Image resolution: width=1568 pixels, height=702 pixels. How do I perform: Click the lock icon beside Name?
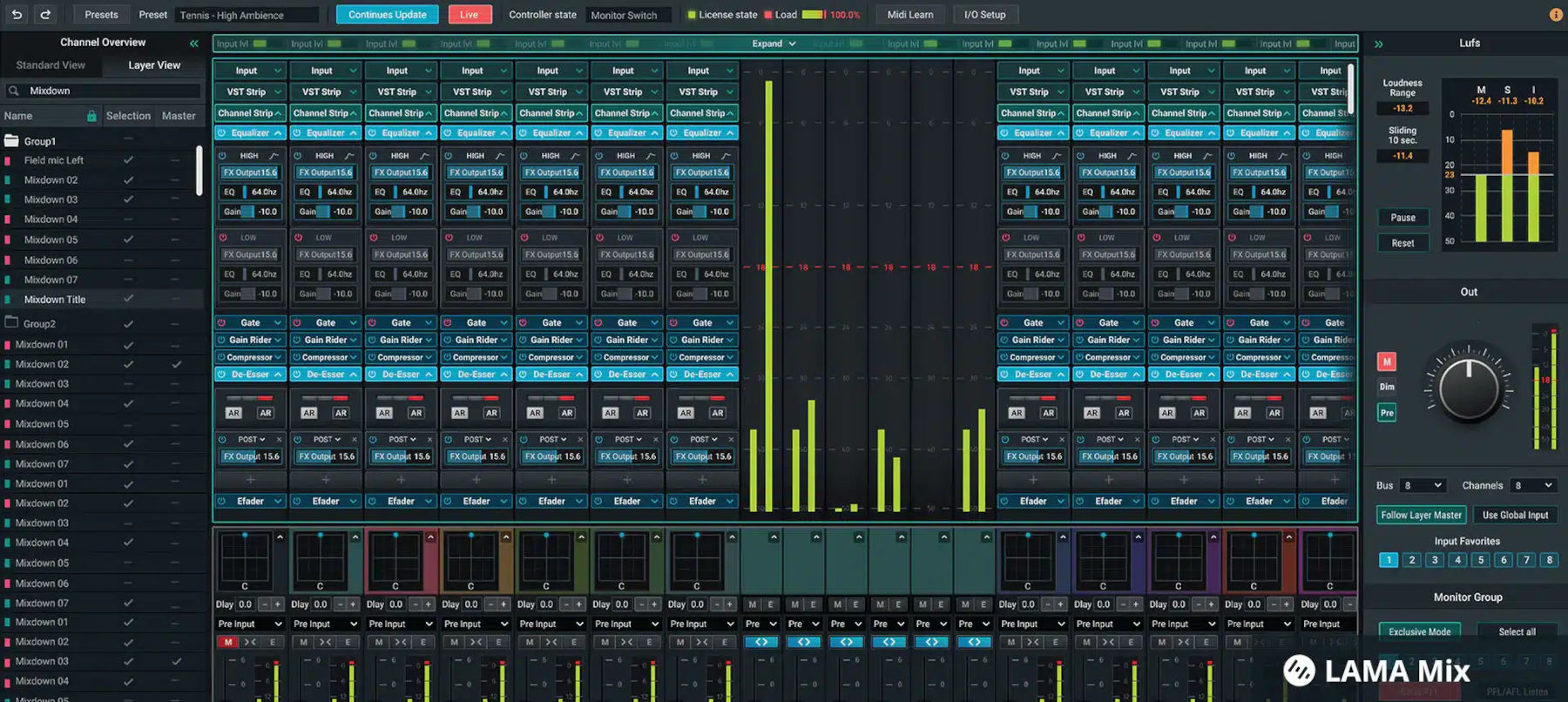pyautogui.click(x=91, y=116)
